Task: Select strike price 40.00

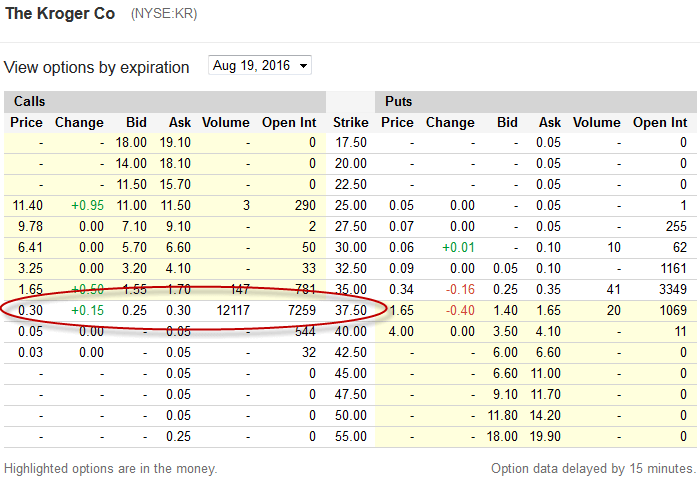Action: click(x=351, y=331)
